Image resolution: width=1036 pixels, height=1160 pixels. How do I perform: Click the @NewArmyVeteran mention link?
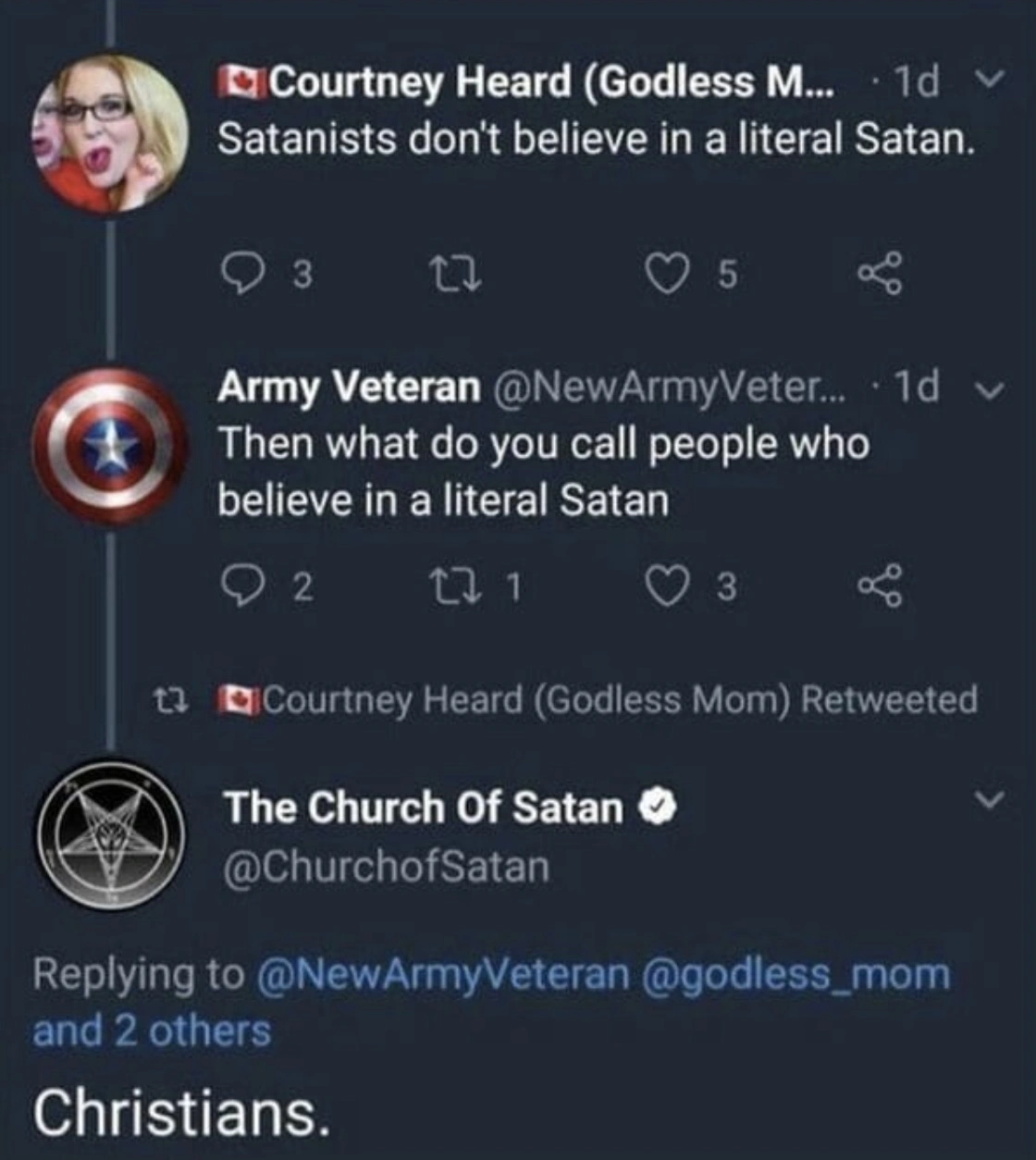click(441, 974)
